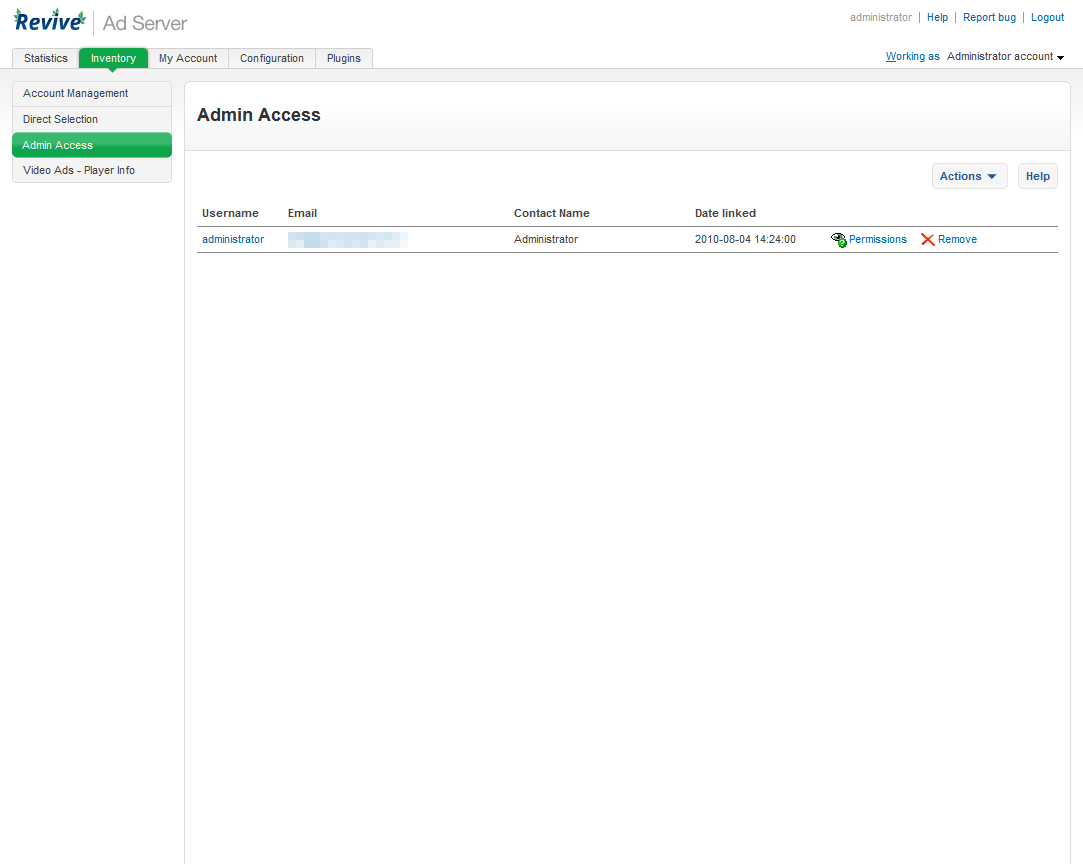Image resolution: width=1083 pixels, height=864 pixels.
Task: Switch to the Plugins tab
Action: click(x=343, y=58)
